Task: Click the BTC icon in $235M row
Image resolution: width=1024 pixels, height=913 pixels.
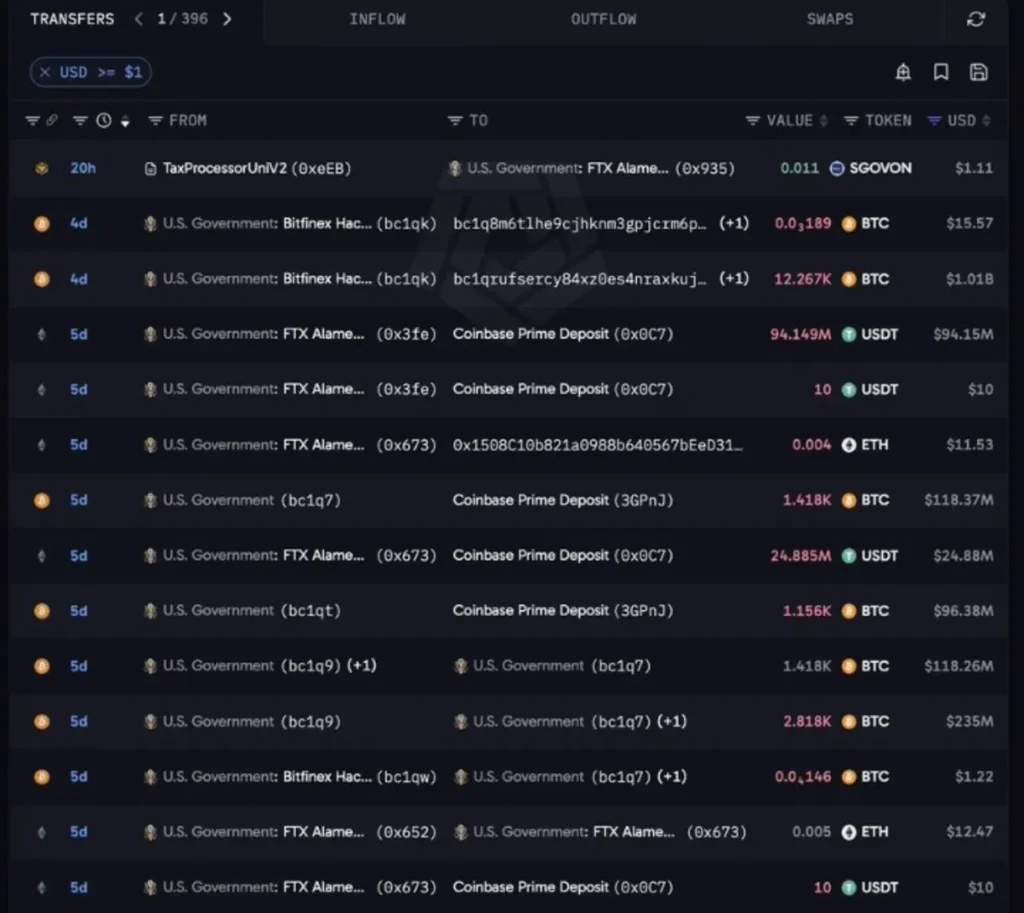Action: tap(849, 722)
